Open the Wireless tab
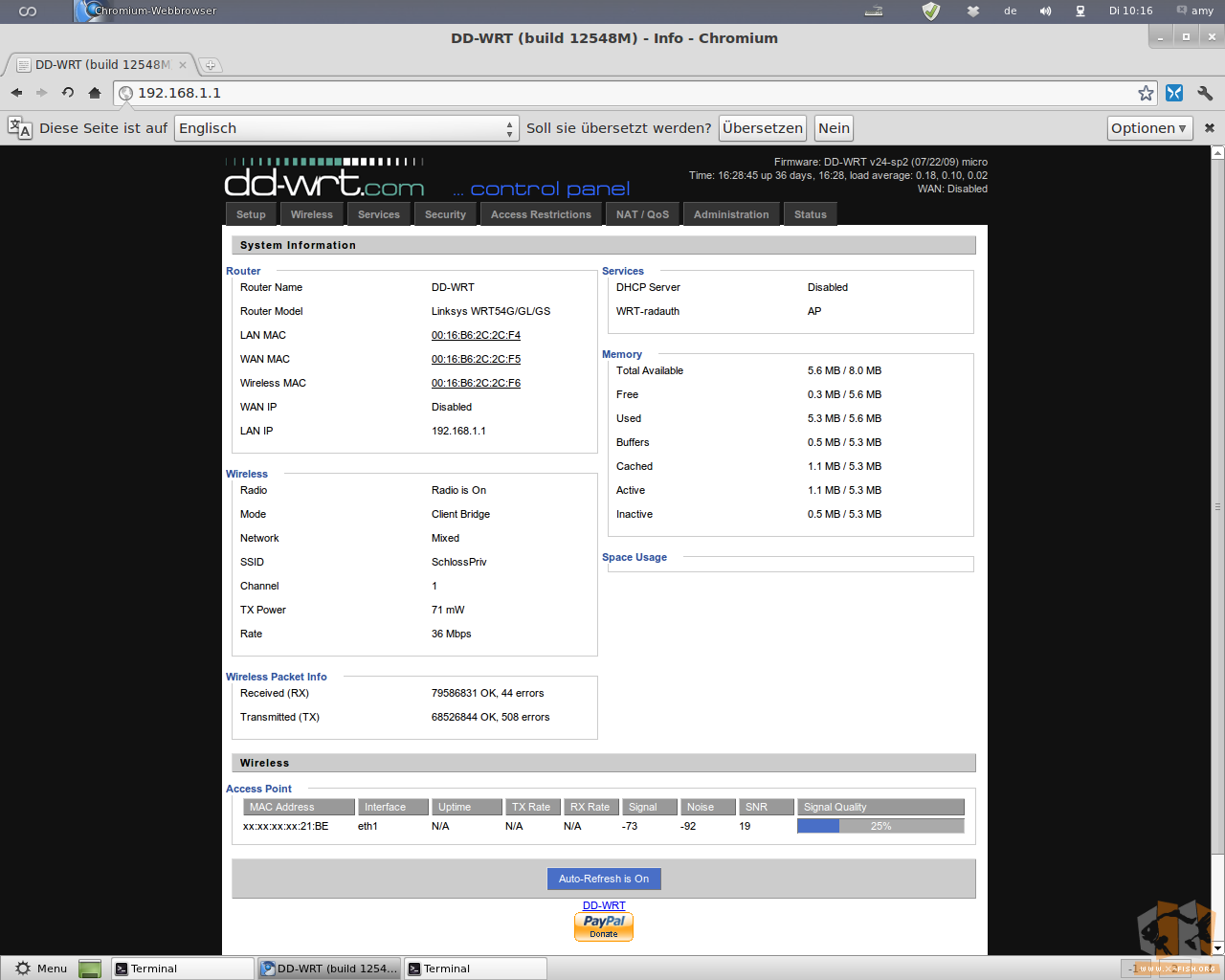Image resolution: width=1225 pixels, height=980 pixels. click(x=312, y=214)
